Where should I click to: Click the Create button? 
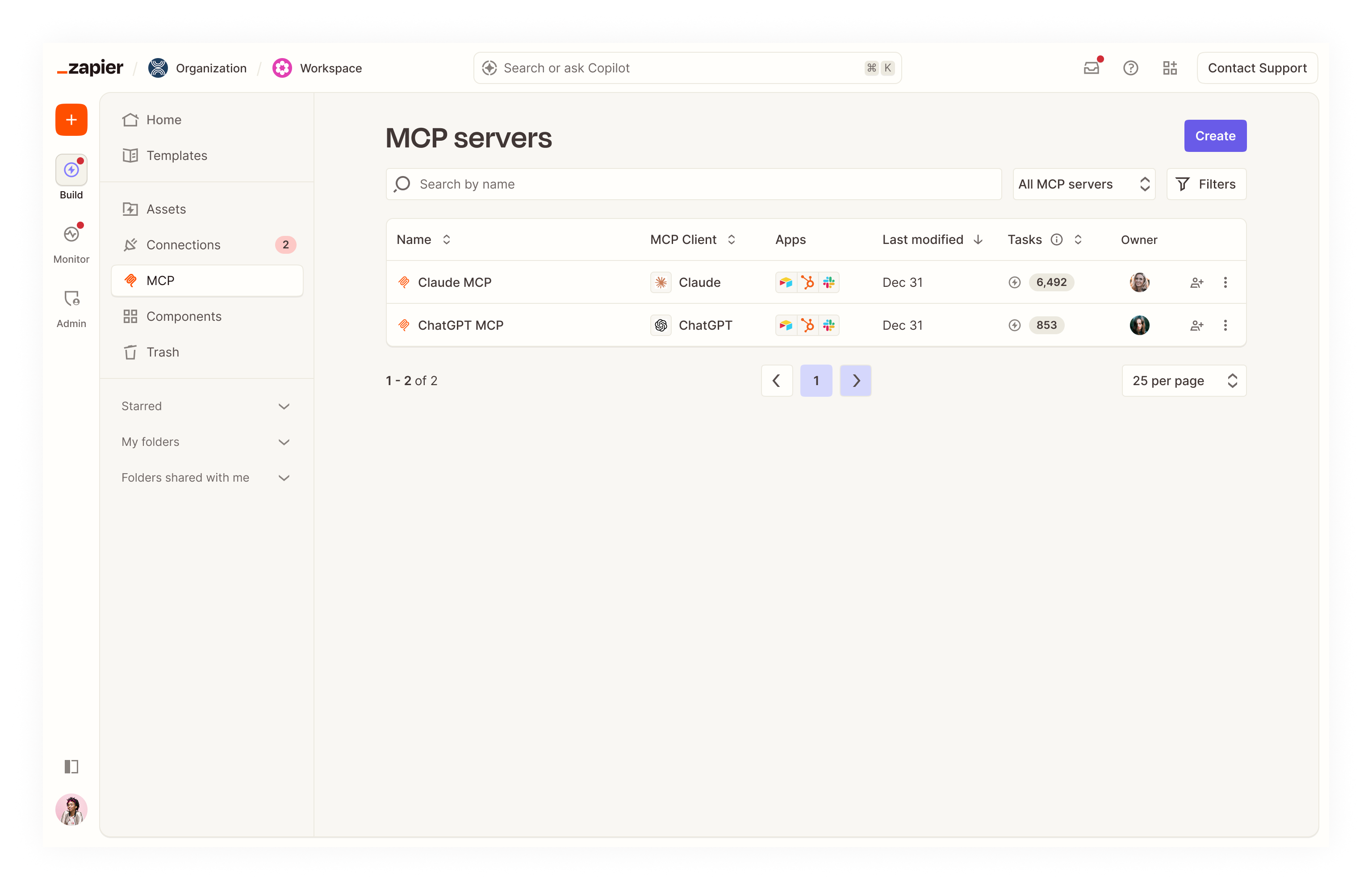(x=1215, y=136)
